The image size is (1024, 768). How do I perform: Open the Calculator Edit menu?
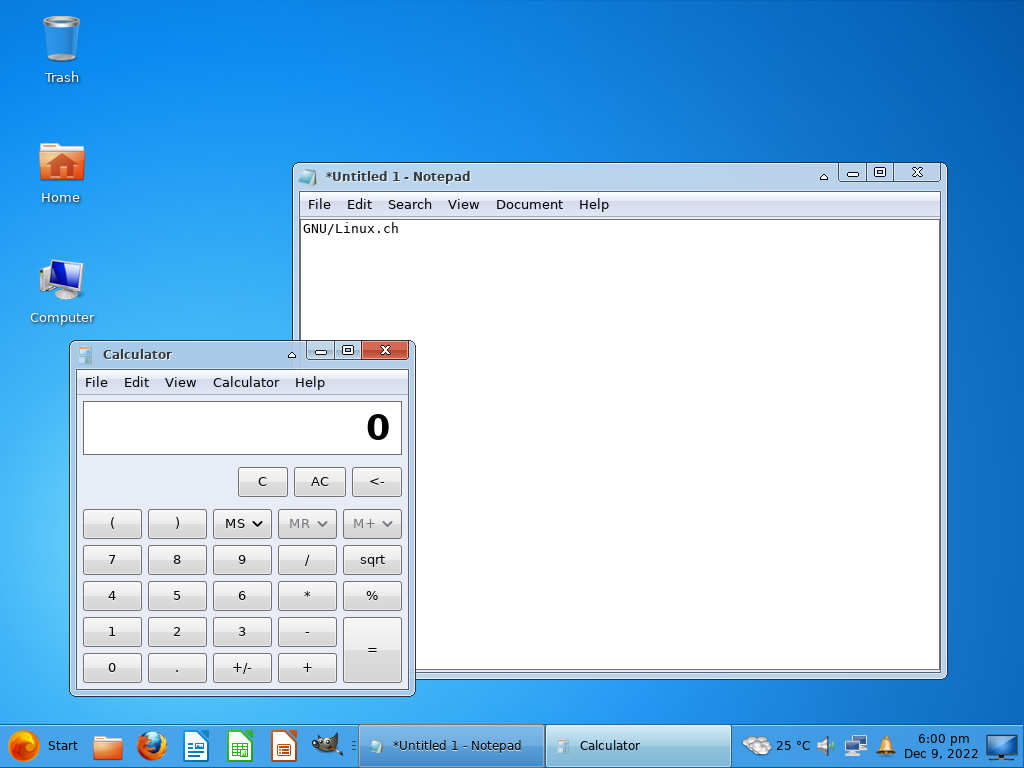(x=136, y=383)
